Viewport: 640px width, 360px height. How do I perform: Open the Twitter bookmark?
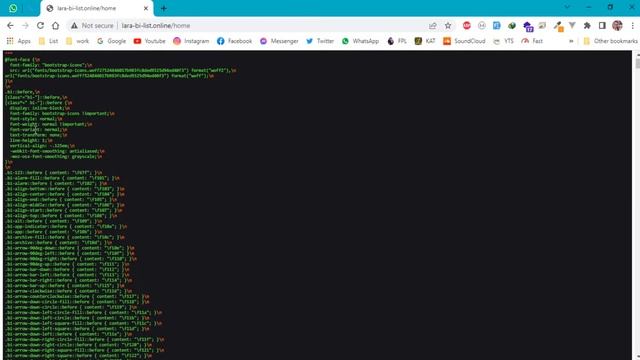tap(320, 41)
